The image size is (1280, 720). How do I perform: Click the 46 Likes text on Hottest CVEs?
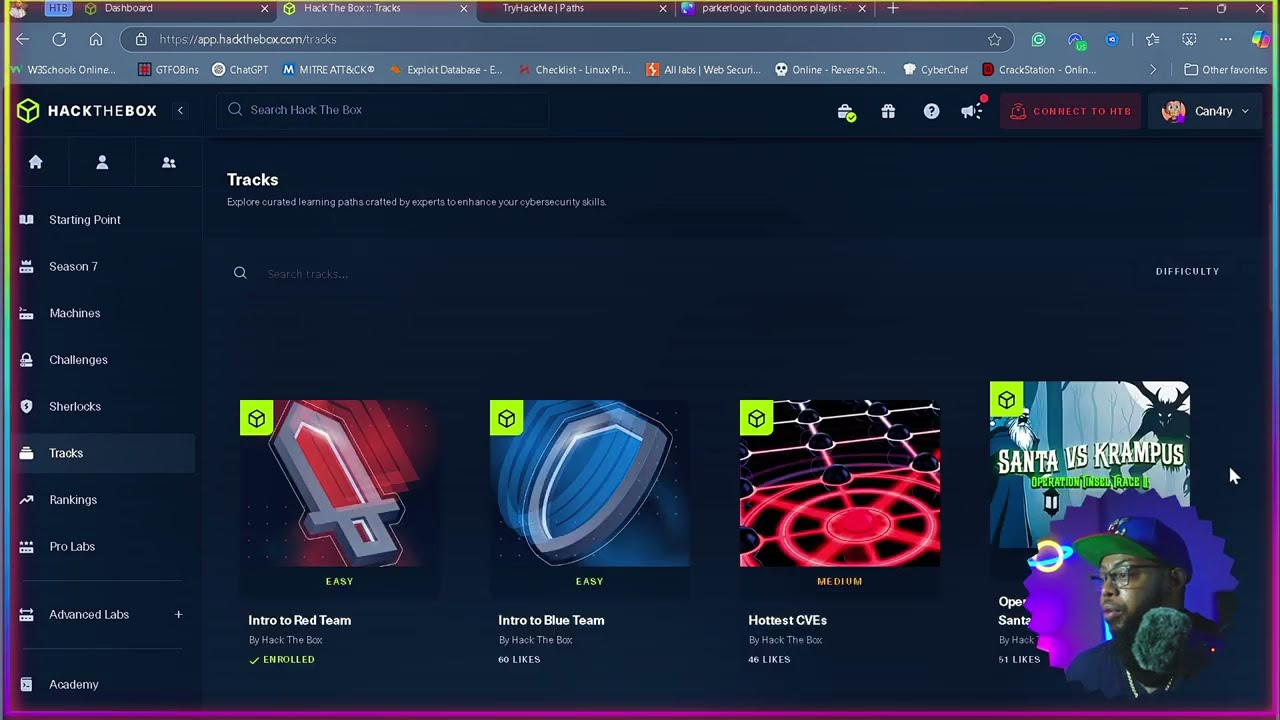tap(769, 659)
